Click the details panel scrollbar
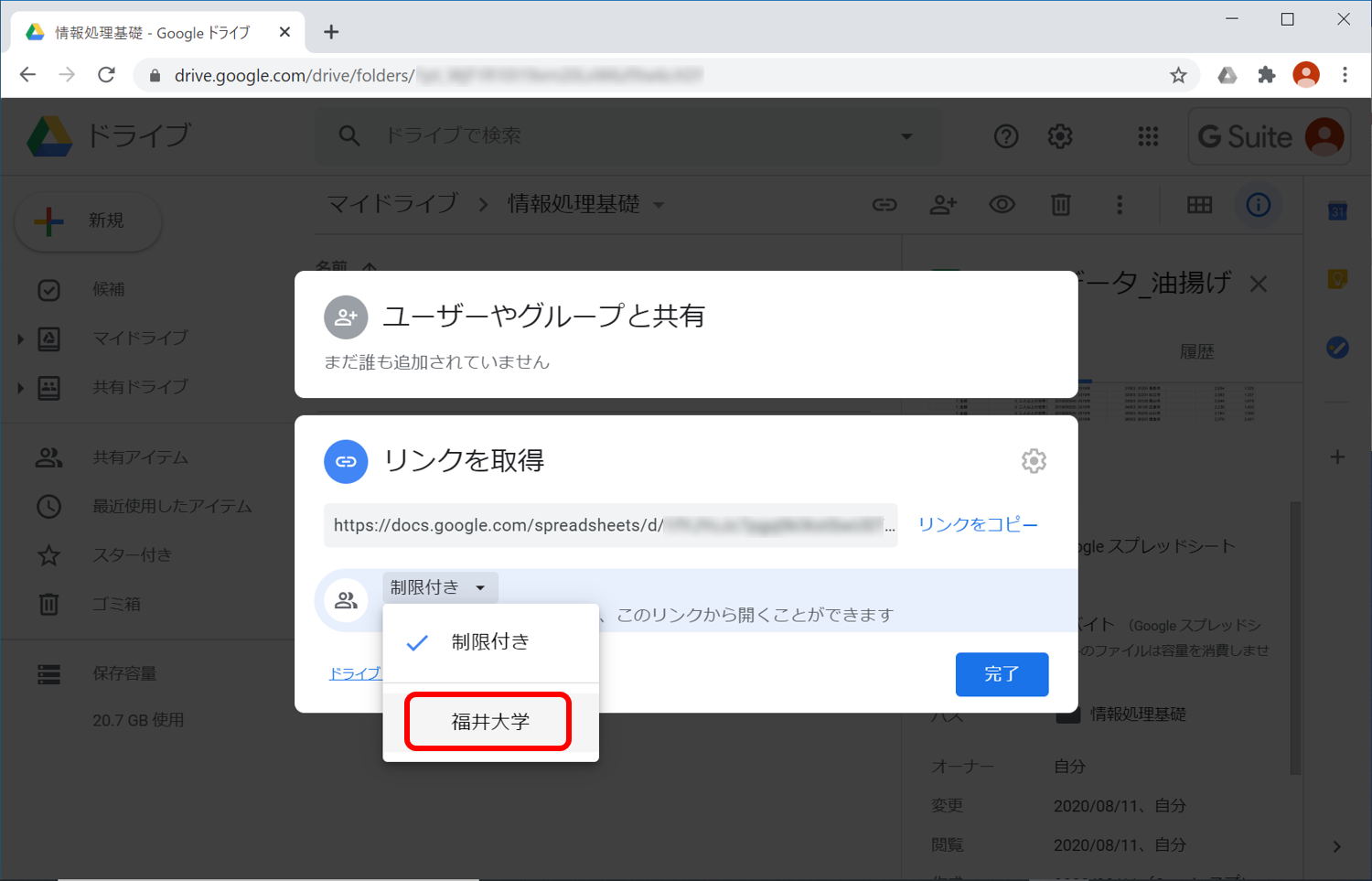Image resolution: width=1372 pixels, height=881 pixels. 1295,638
